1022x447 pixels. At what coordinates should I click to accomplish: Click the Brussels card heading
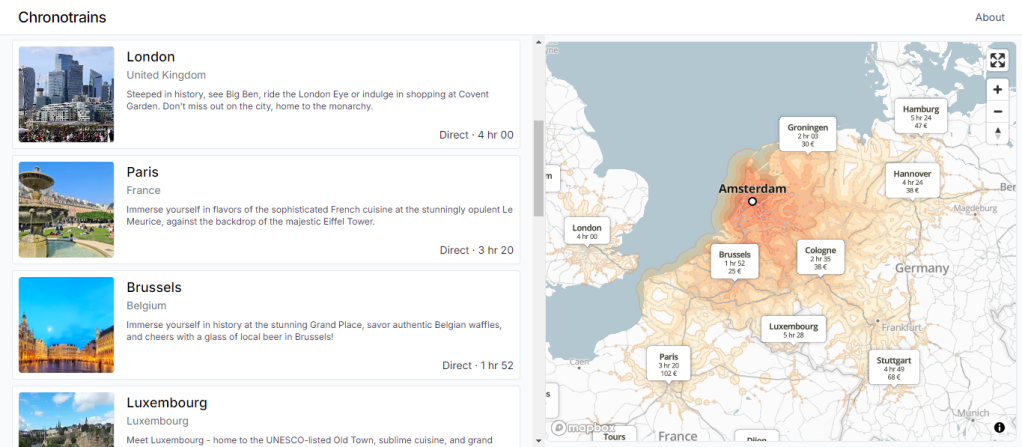154,287
